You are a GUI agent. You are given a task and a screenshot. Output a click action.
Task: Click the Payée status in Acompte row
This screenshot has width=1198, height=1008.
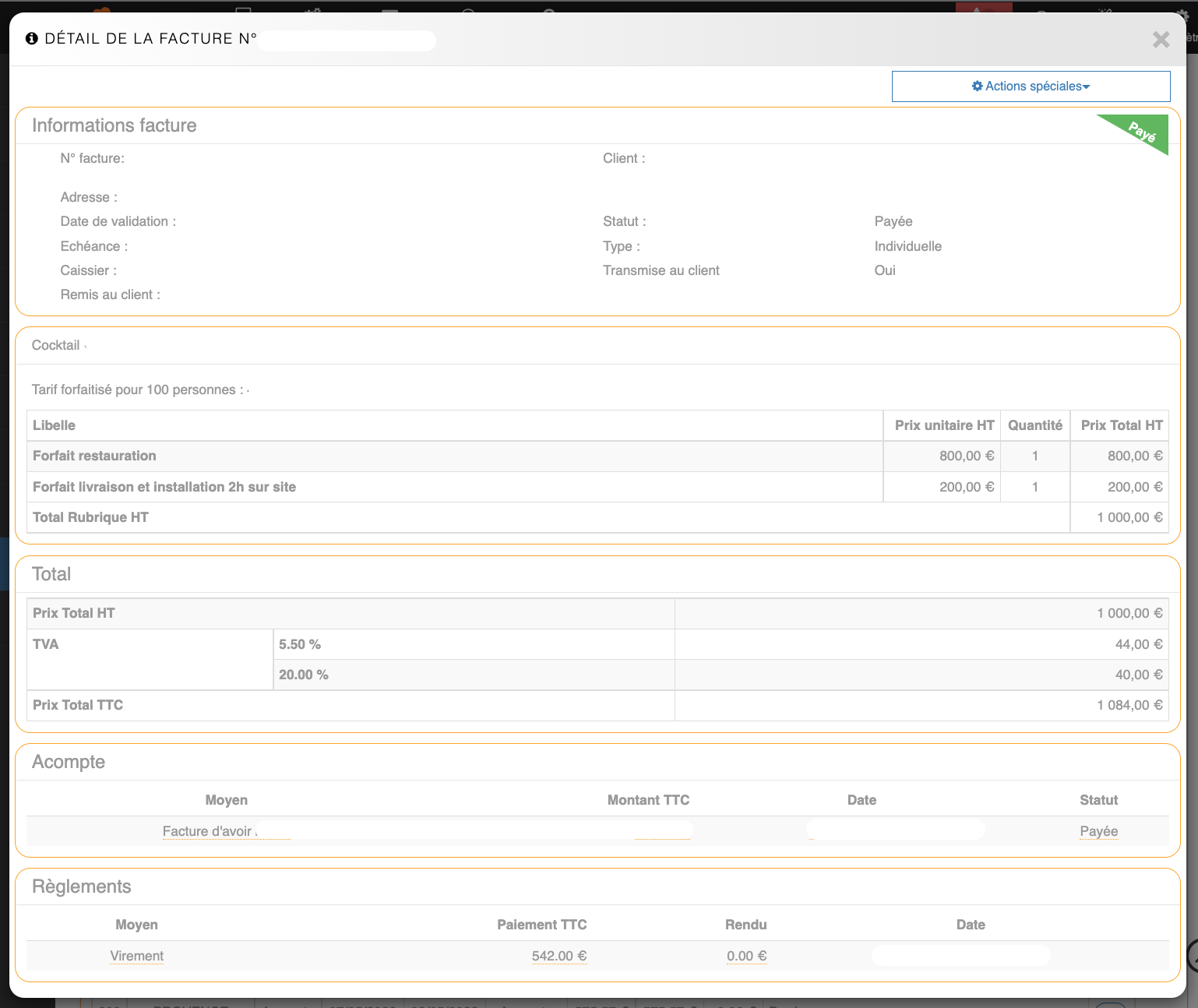[x=1098, y=831]
